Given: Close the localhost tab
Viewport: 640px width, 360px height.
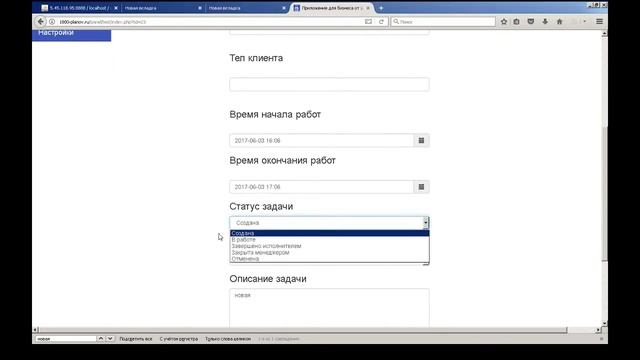Looking at the screenshot, I should pyautogui.click(x=116, y=8).
